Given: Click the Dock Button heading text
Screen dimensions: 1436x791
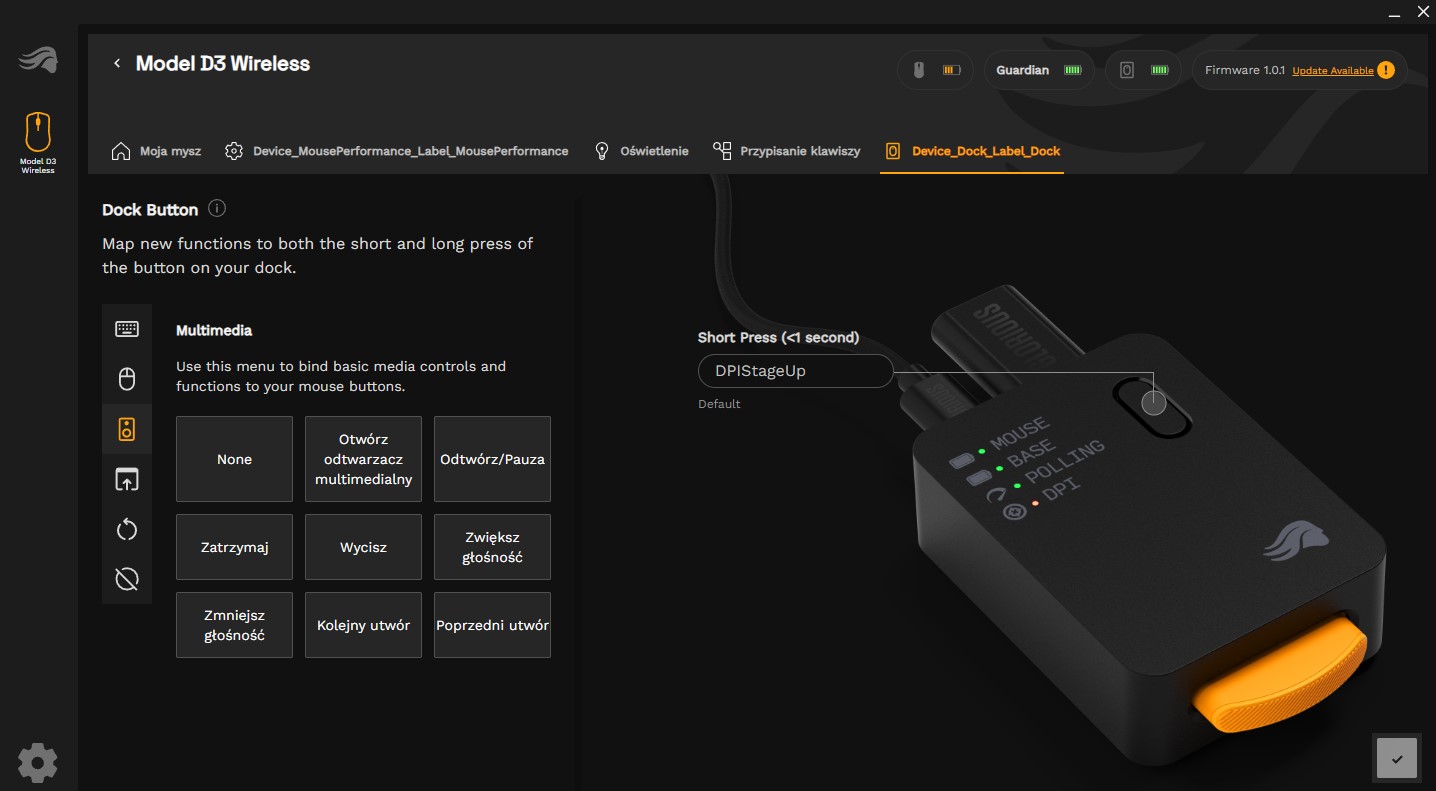Looking at the screenshot, I should [x=150, y=210].
